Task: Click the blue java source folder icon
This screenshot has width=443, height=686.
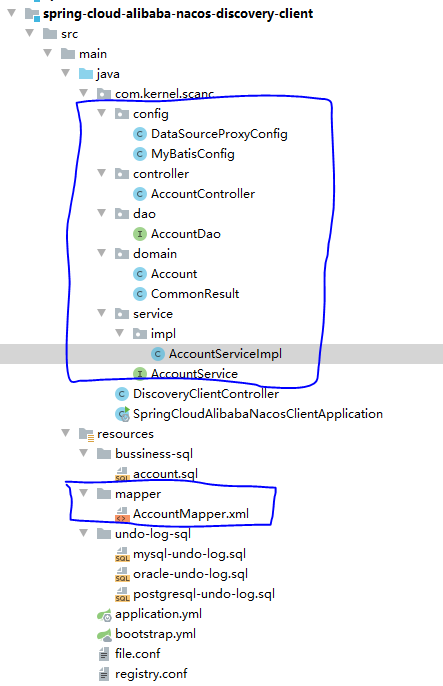Action: pos(86,74)
